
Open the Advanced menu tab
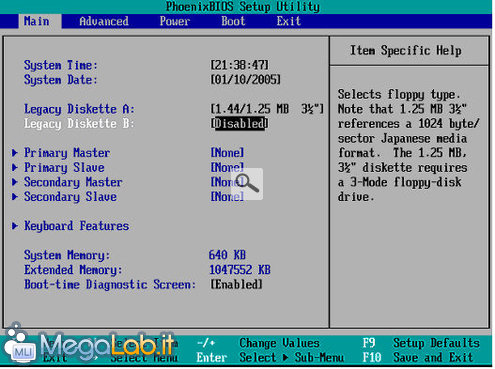tap(104, 21)
